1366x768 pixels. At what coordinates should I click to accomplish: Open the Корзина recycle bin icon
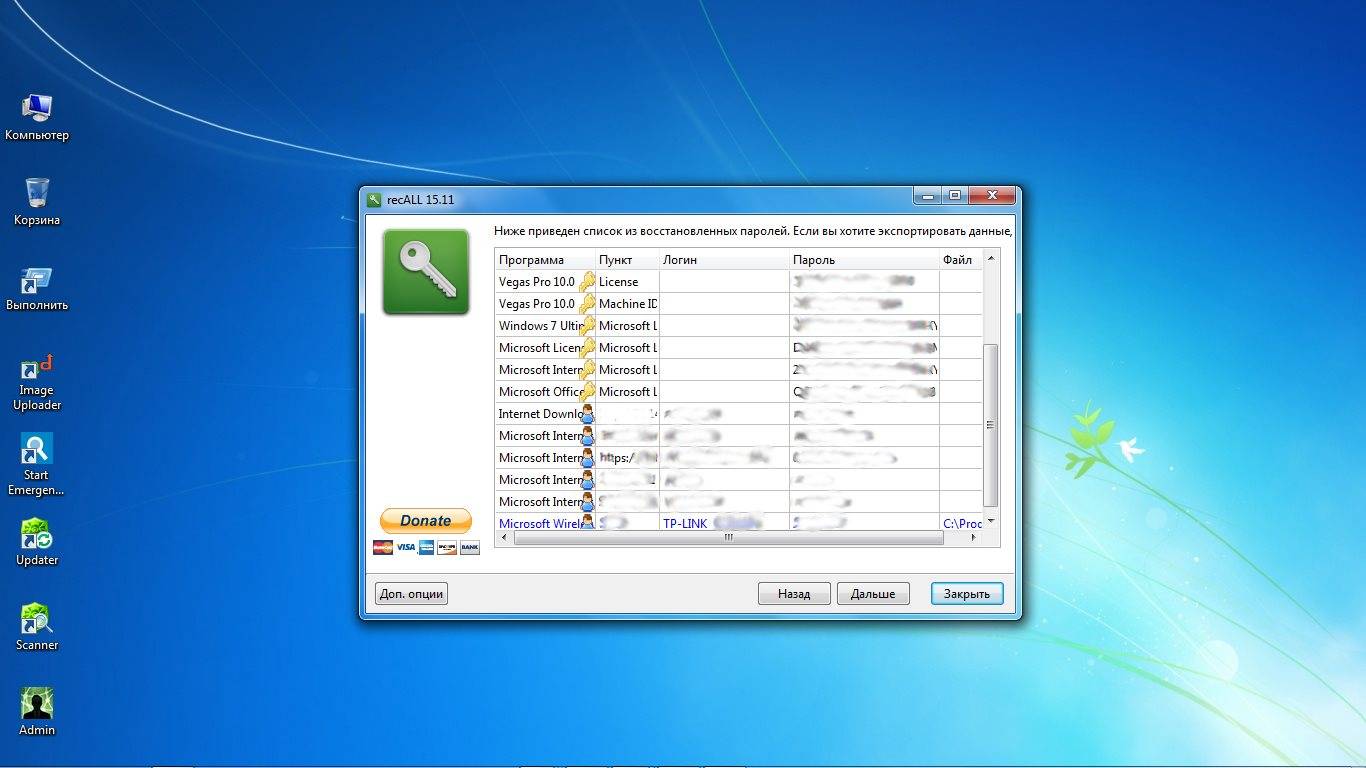pyautogui.click(x=37, y=202)
